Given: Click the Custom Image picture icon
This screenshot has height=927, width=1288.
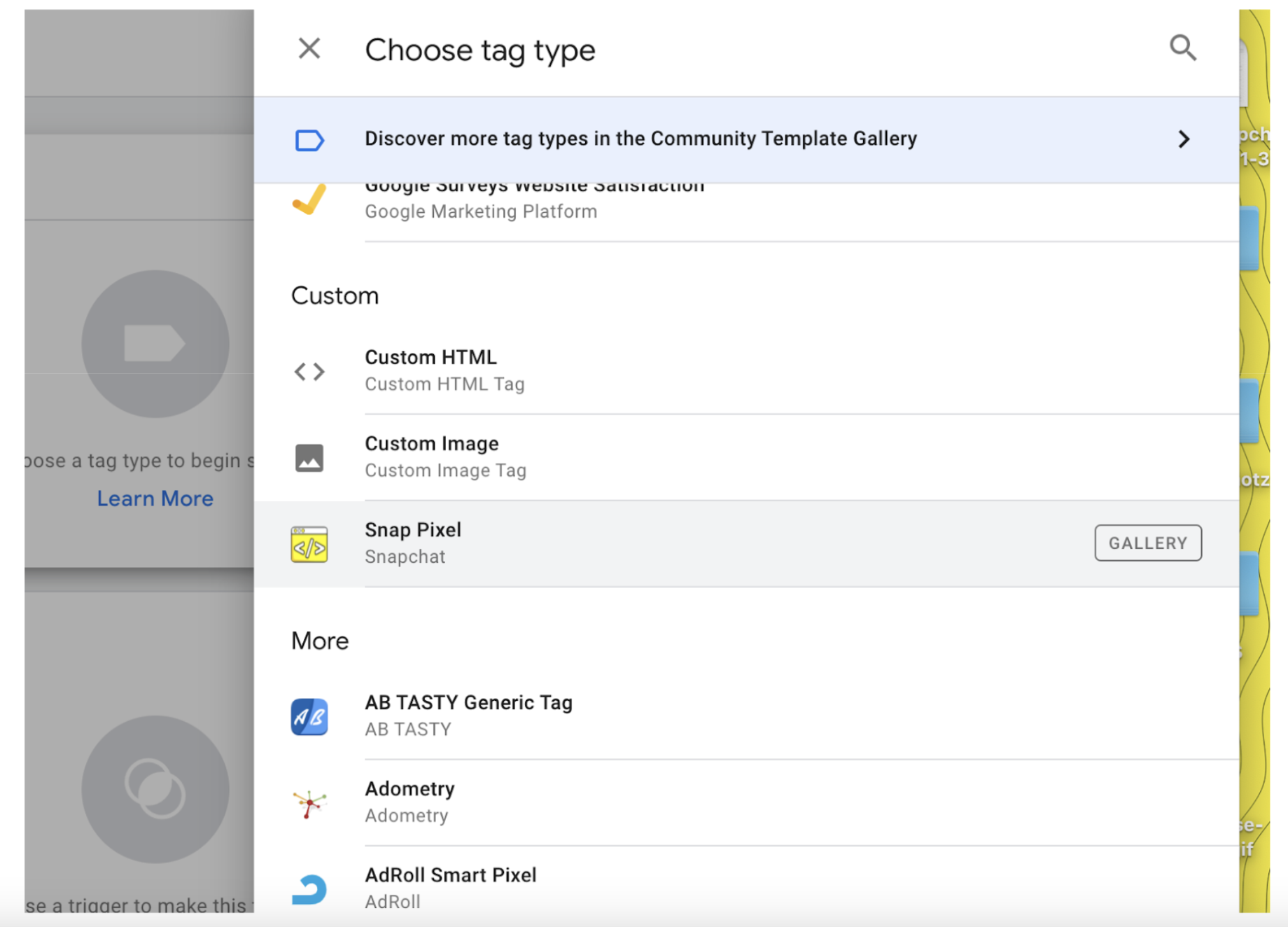Looking at the screenshot, I should [x=309, y=458].
